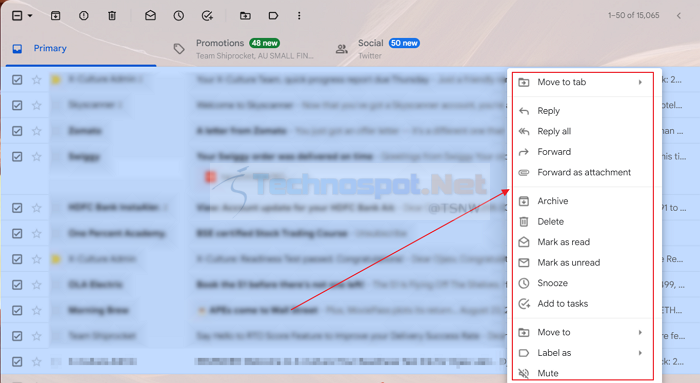Click the trash Delete icon in toolbar
Screen dimensions: 700x383
click(x=112, y=16)
